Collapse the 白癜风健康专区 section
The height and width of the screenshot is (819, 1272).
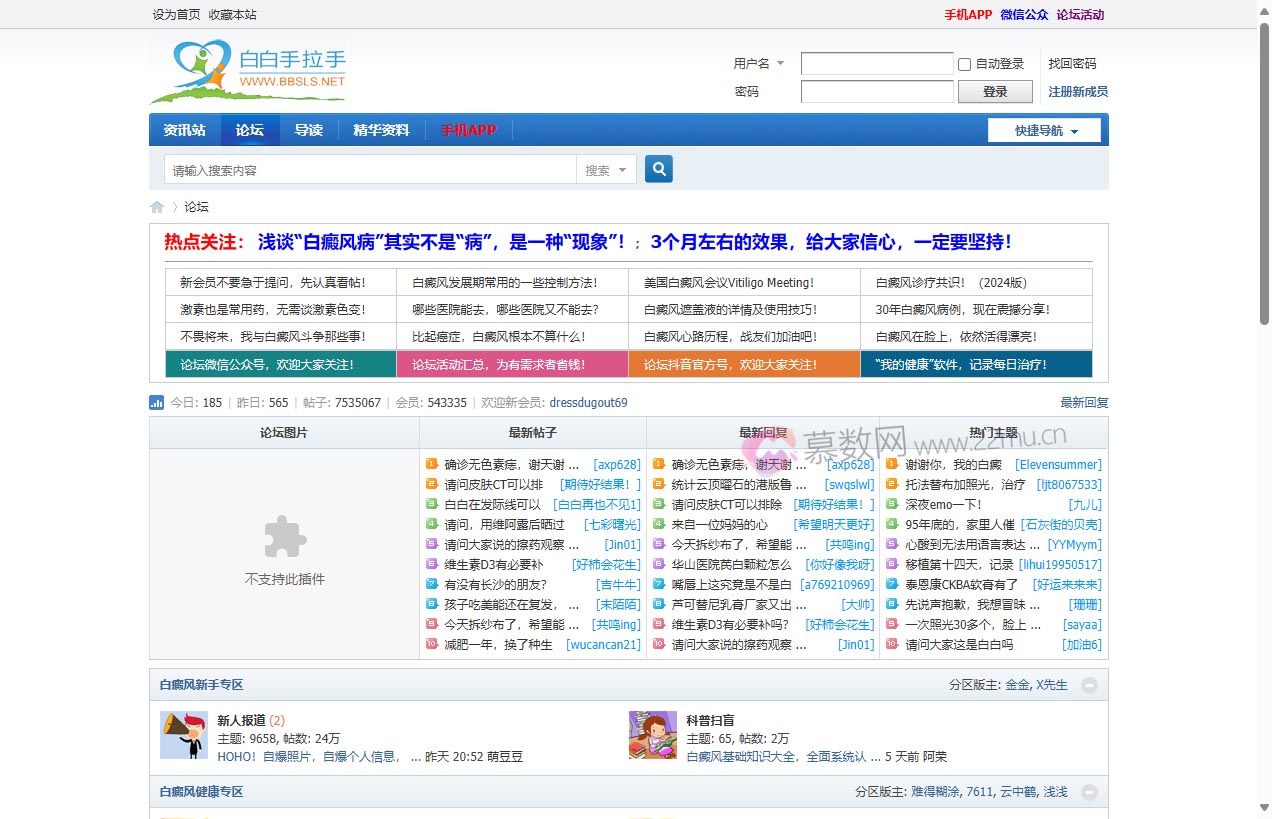coord(1089,791)
